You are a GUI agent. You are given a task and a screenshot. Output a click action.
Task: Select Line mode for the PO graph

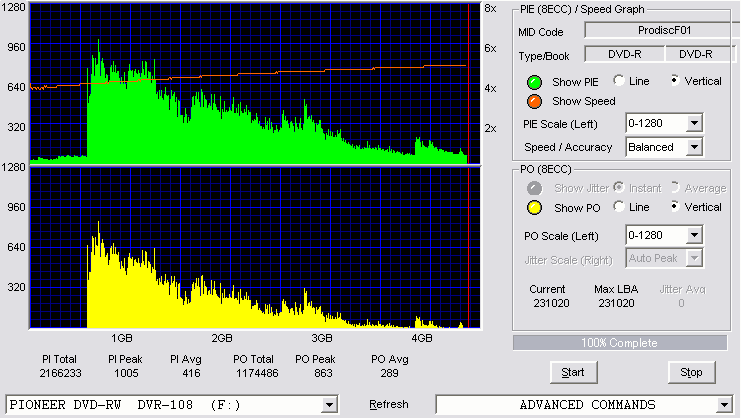(619, 207)
